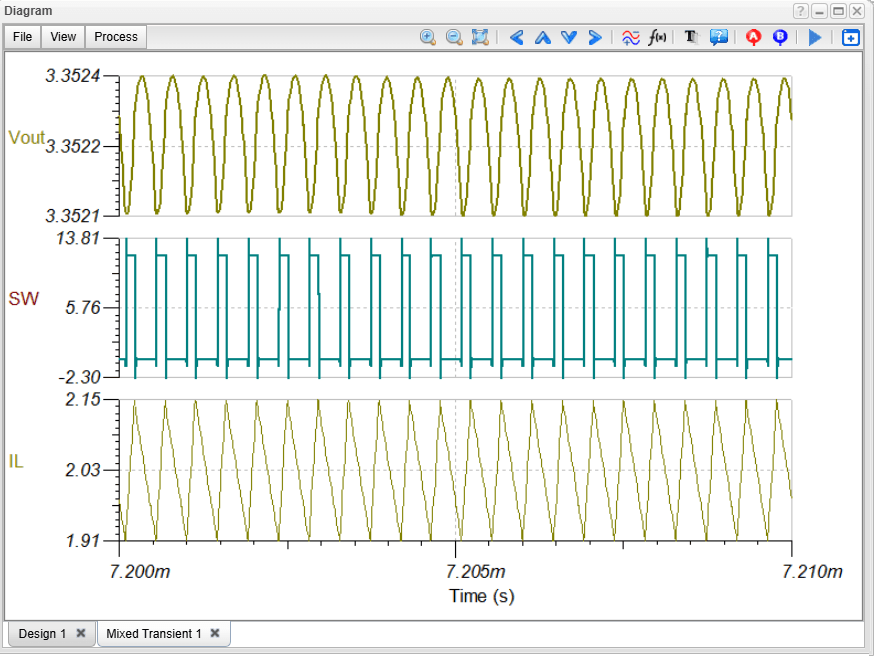Place red cursor A marker
Viewport: 874px width, 659px height.
[754, 37]
